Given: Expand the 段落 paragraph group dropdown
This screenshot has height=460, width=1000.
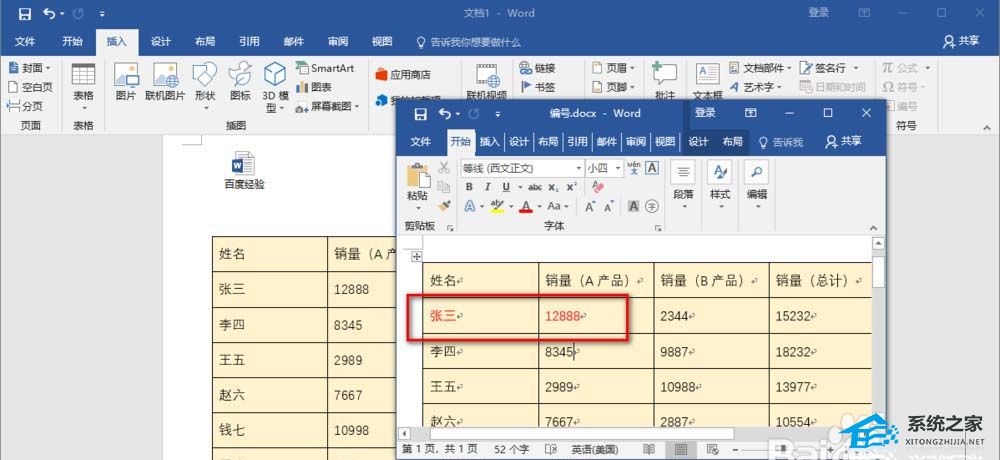Looking at the screenshot, I should click(683, 186).
